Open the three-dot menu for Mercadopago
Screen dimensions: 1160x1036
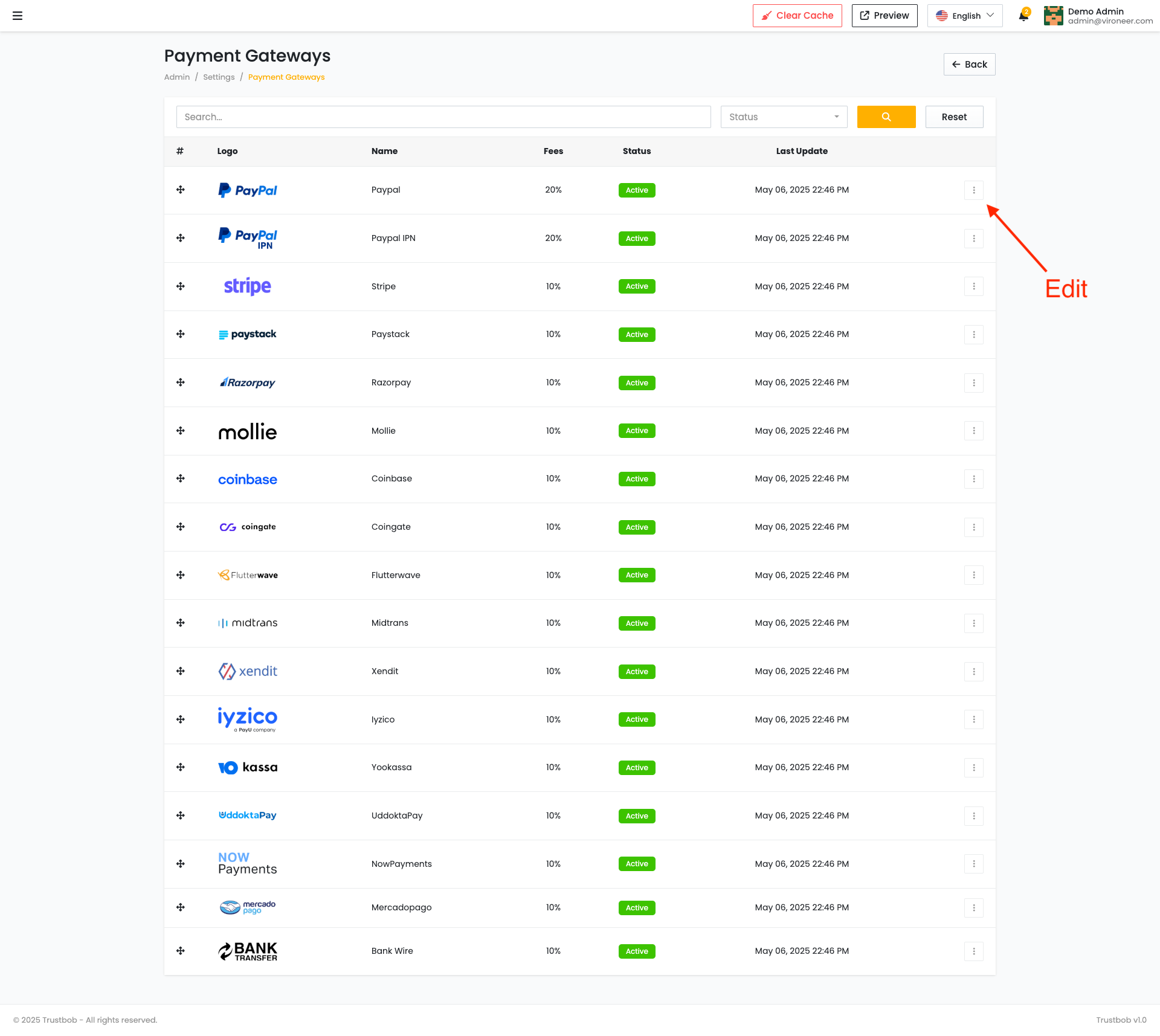click(974, 908)
